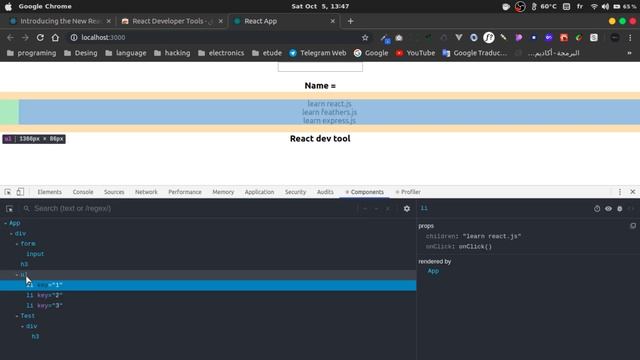Open the YouTube bookmark
This screenshot has height=360, width=640.
pos(415,53)
